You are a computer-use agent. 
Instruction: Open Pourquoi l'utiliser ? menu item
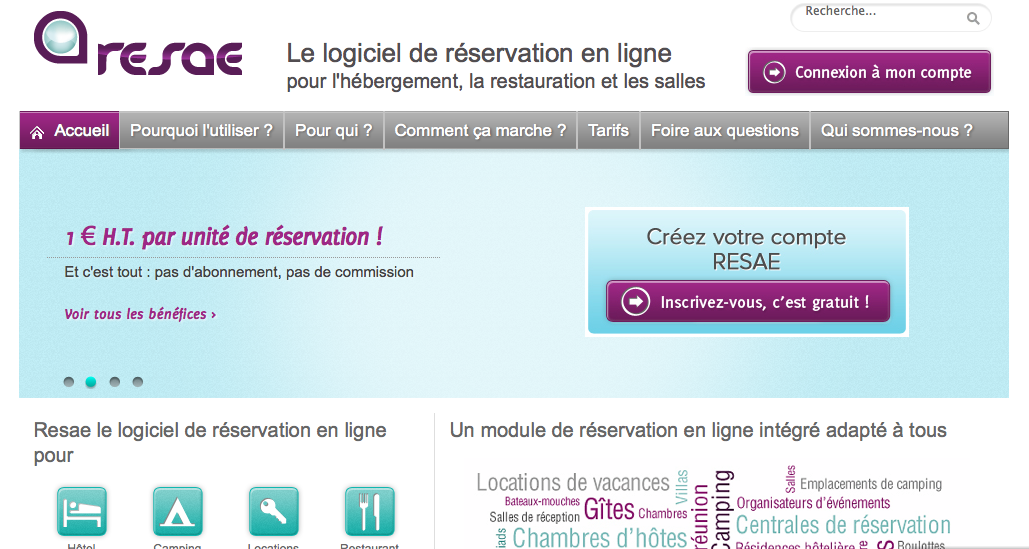(x=201, y=131)
